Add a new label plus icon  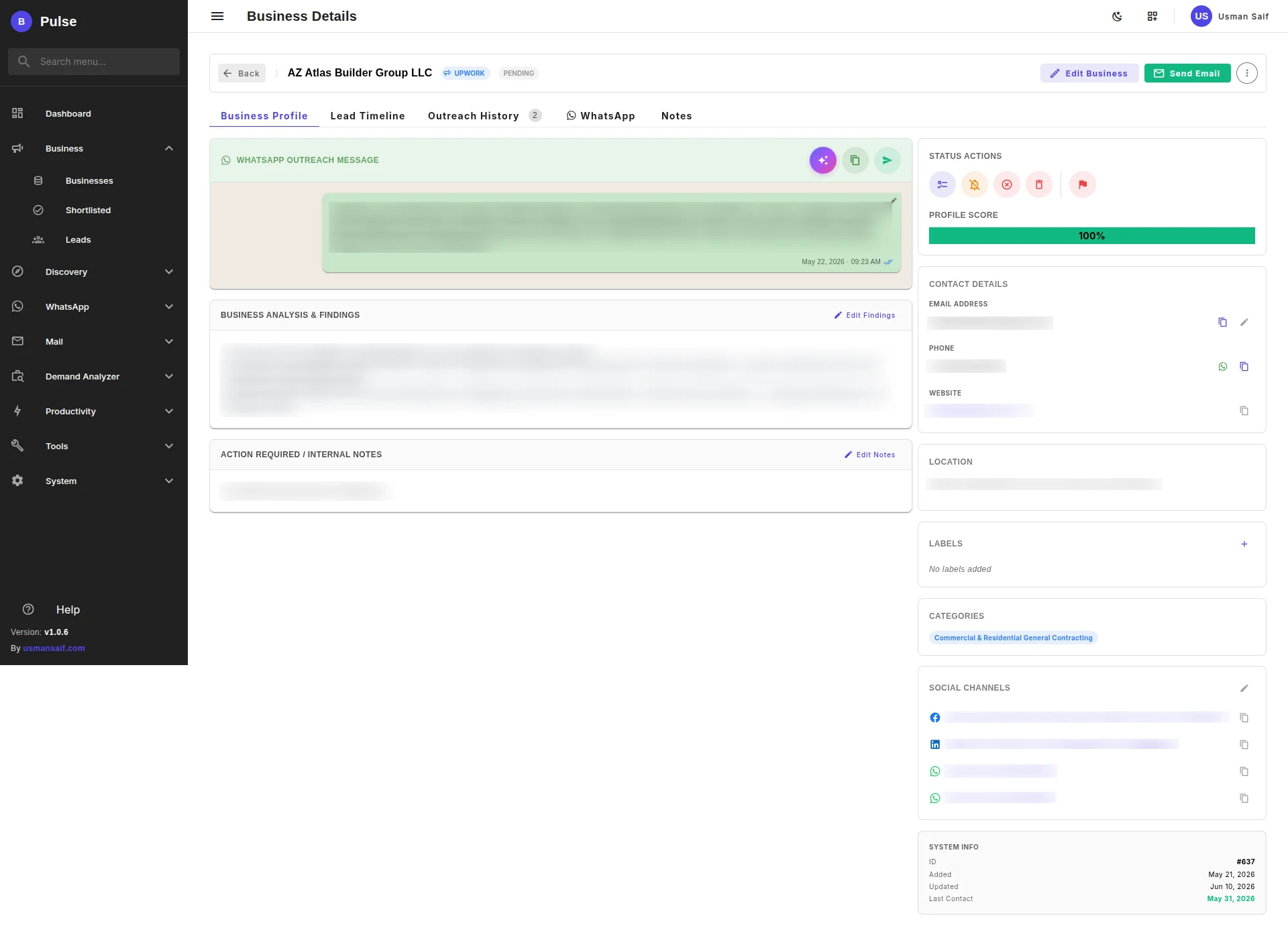[x=1244, y=544]
